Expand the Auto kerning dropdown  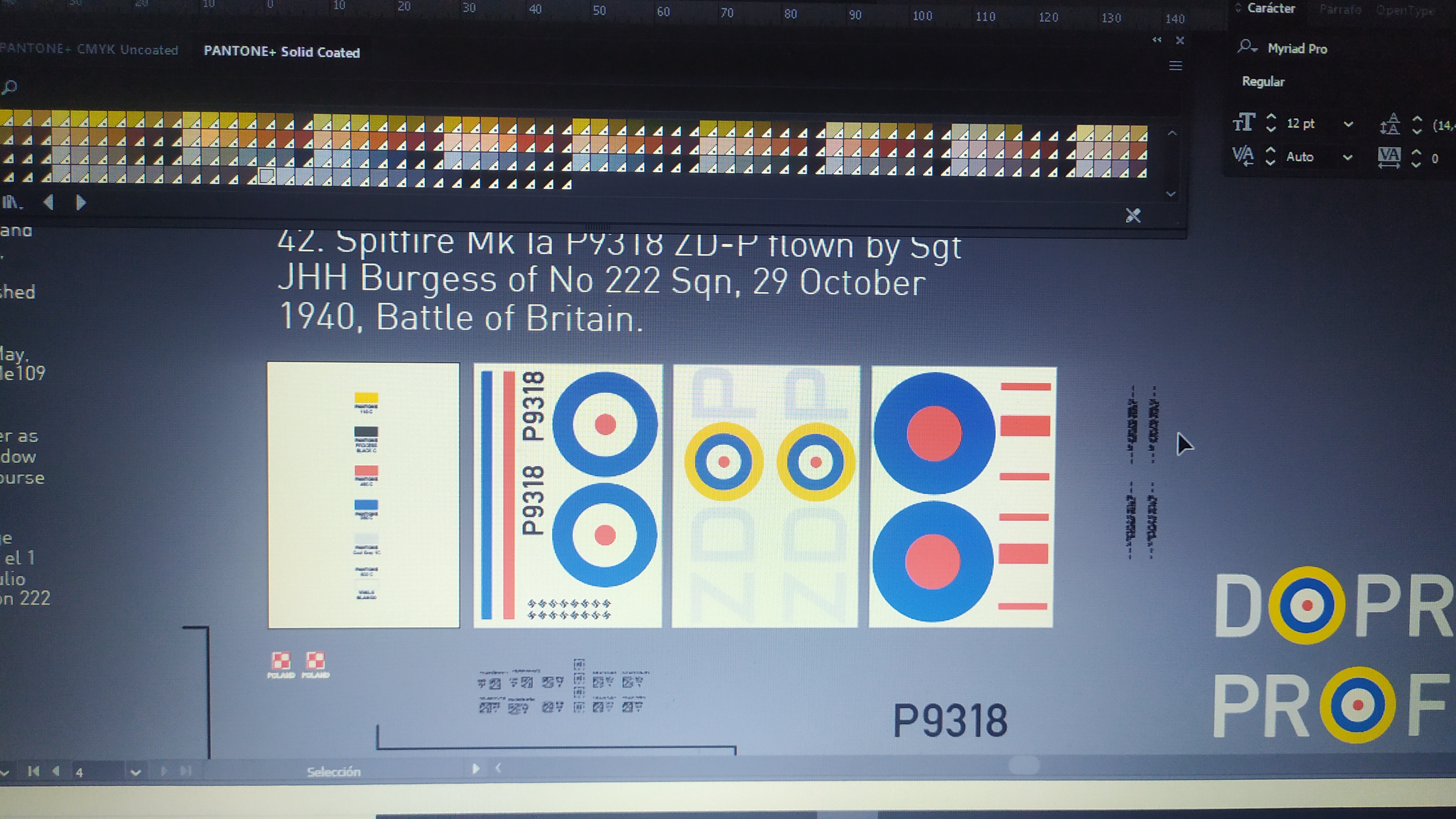(1348, 157)
